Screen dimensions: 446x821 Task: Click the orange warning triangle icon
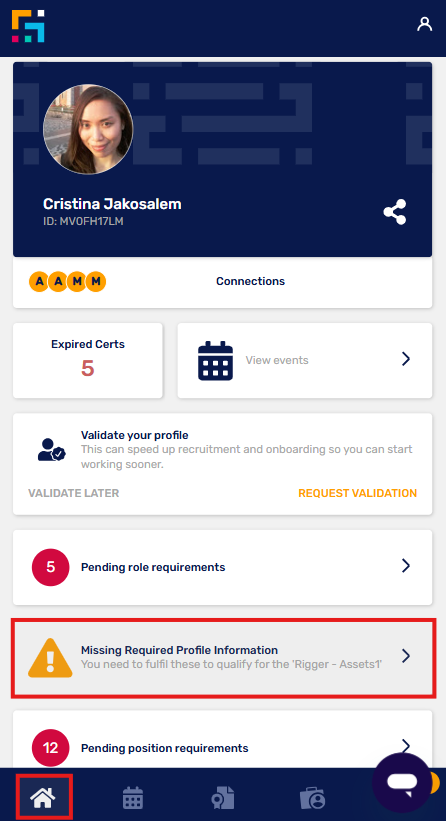click(x=50, y=658)
